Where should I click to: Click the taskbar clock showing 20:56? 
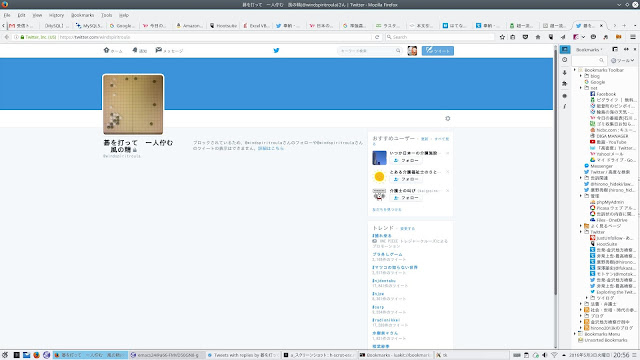tap(622, 355)
